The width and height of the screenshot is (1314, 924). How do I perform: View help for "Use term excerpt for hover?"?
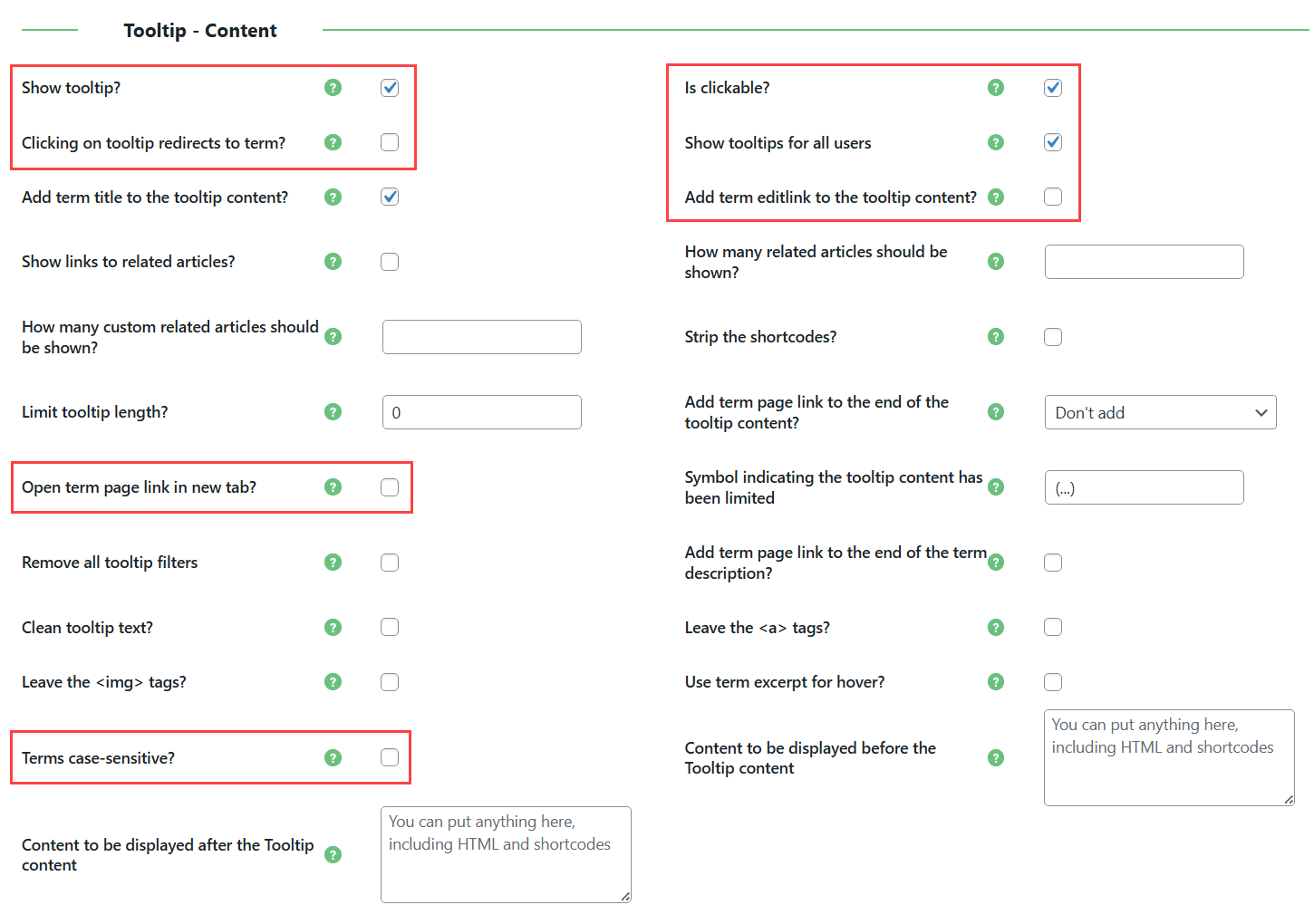point(996,681)
